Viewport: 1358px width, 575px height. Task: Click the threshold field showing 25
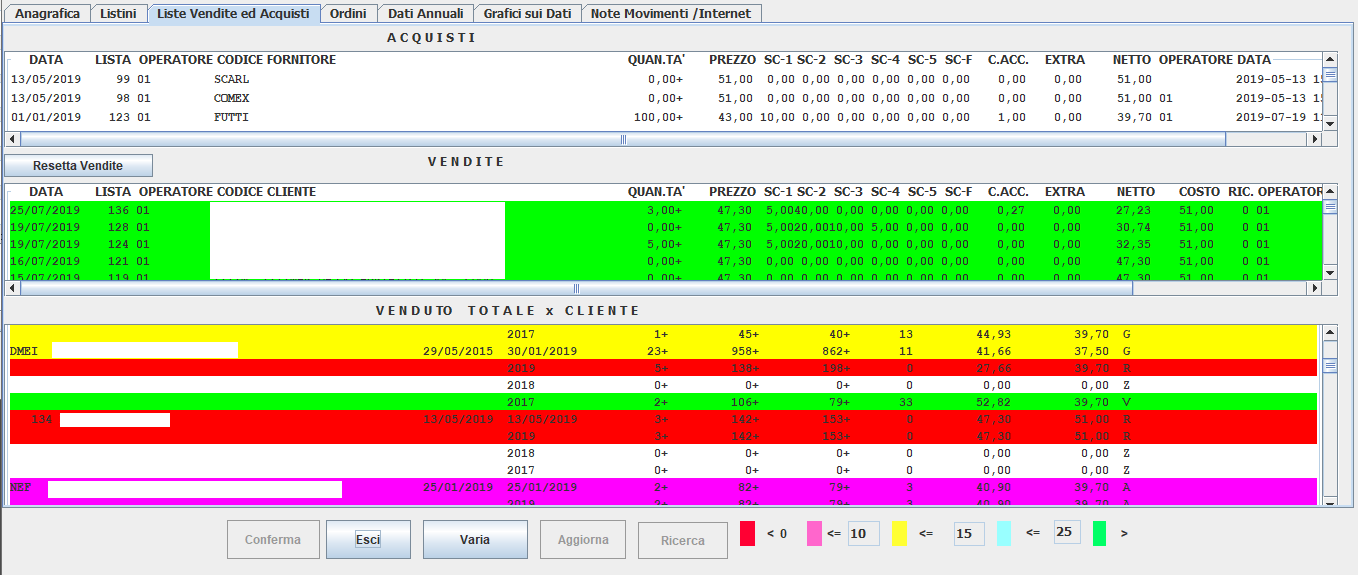click(1067, 532)
